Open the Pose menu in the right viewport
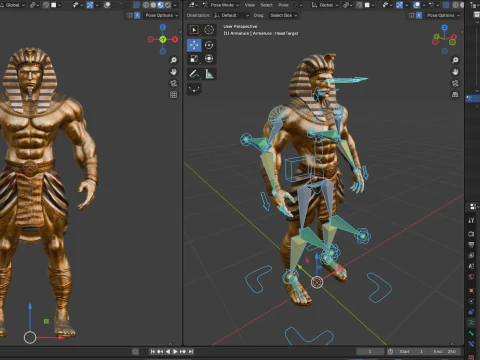The width and height of the screenshot is (480, 360). [283, 5]
